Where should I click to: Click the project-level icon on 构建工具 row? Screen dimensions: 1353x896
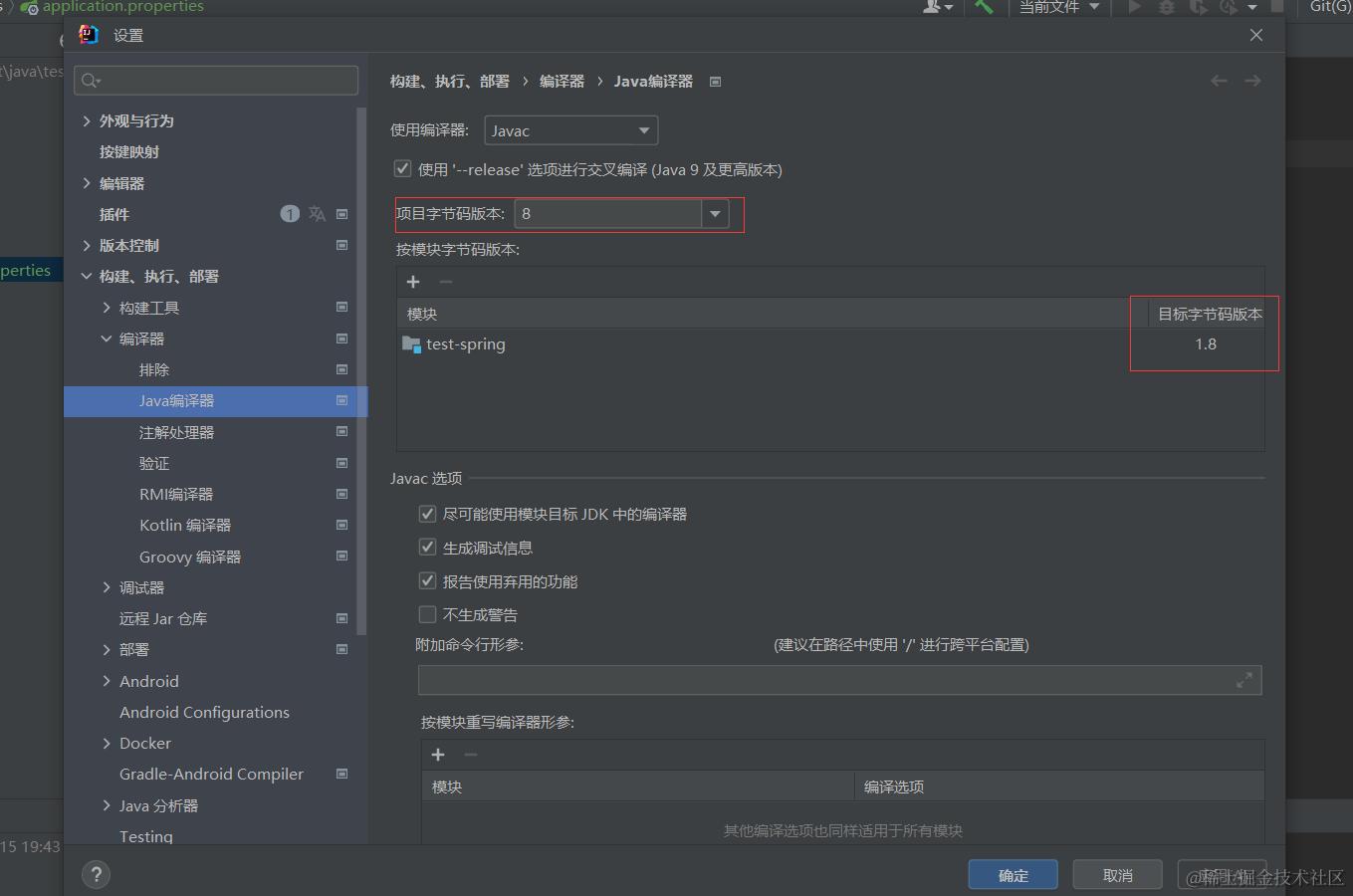(341, 308)
